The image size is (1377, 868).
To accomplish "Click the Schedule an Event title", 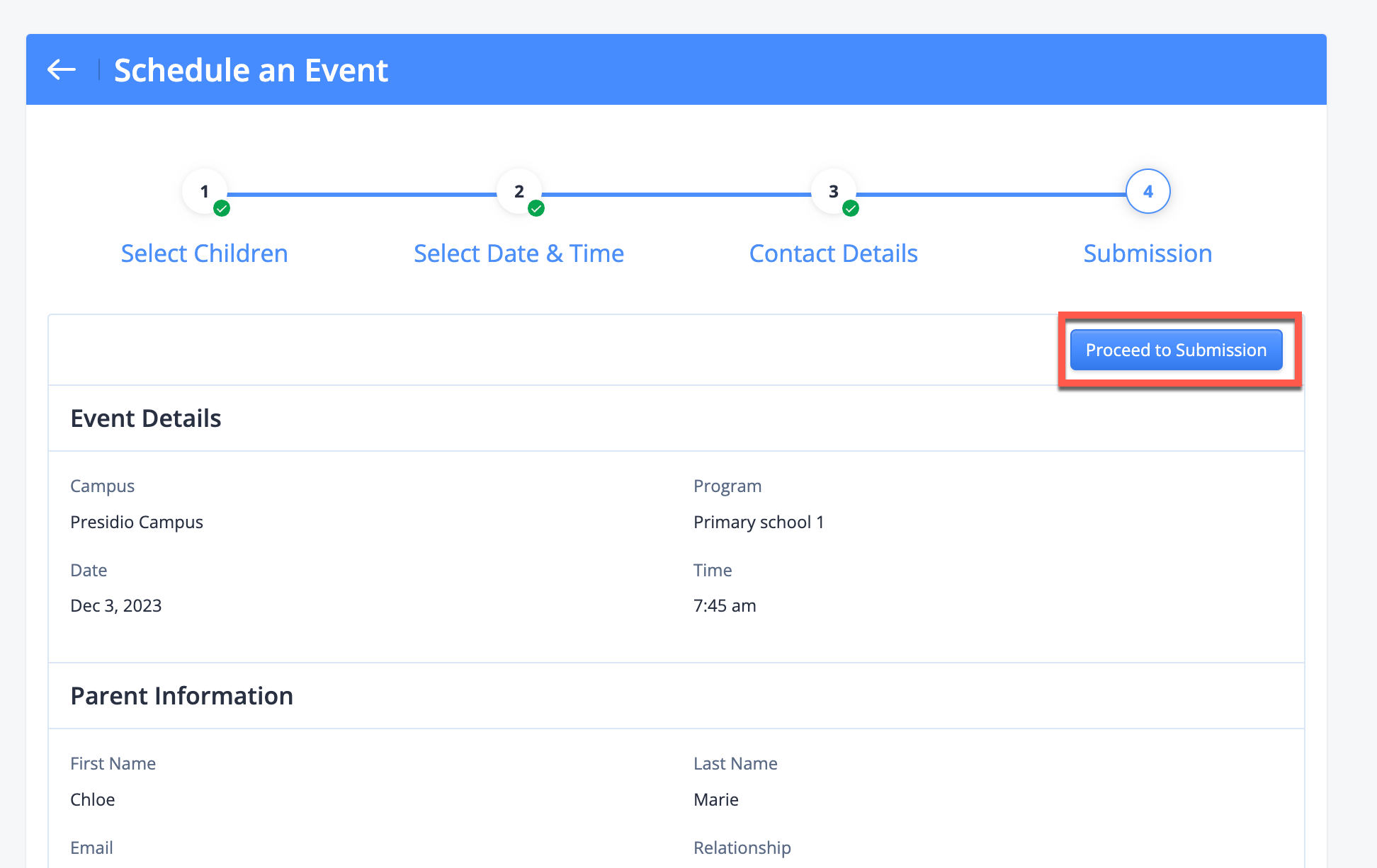I will 251,69.
